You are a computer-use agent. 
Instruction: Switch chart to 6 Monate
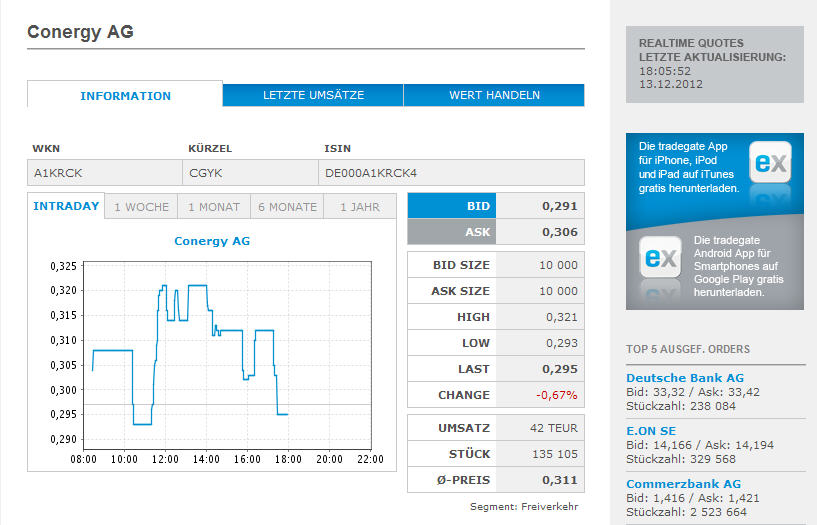pos(287,208)
